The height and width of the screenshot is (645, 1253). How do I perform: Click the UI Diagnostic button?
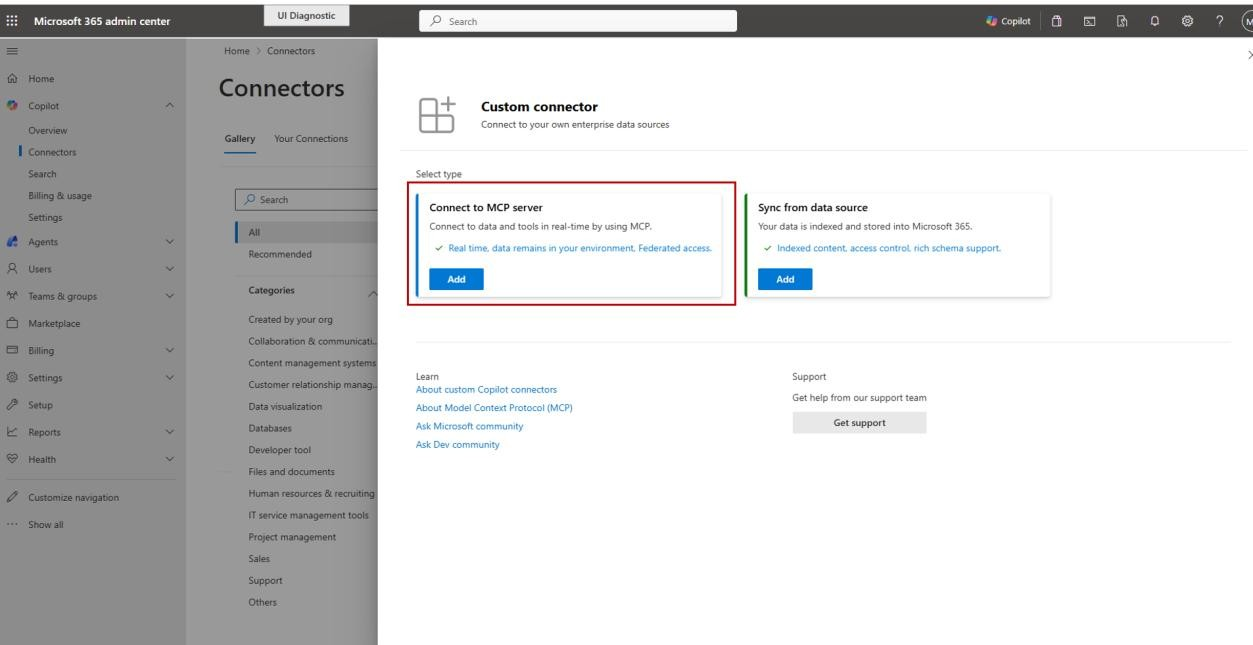[x=305, y=15]
